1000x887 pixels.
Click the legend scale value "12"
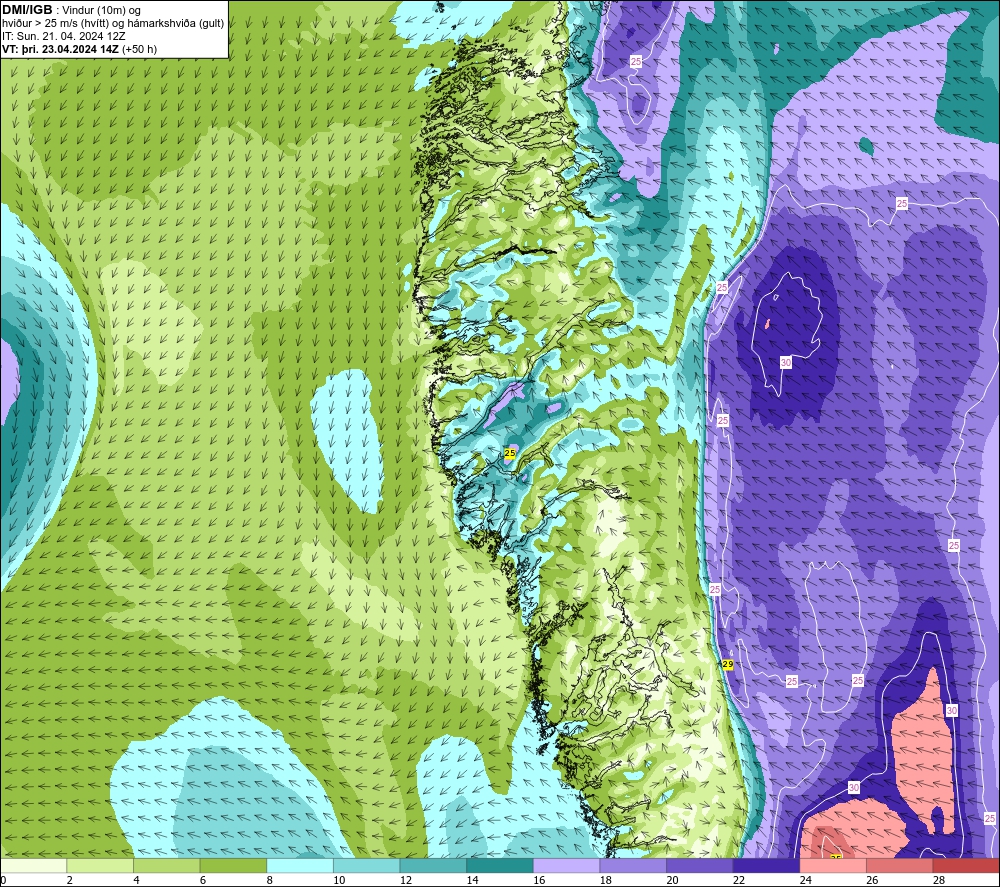406,880
